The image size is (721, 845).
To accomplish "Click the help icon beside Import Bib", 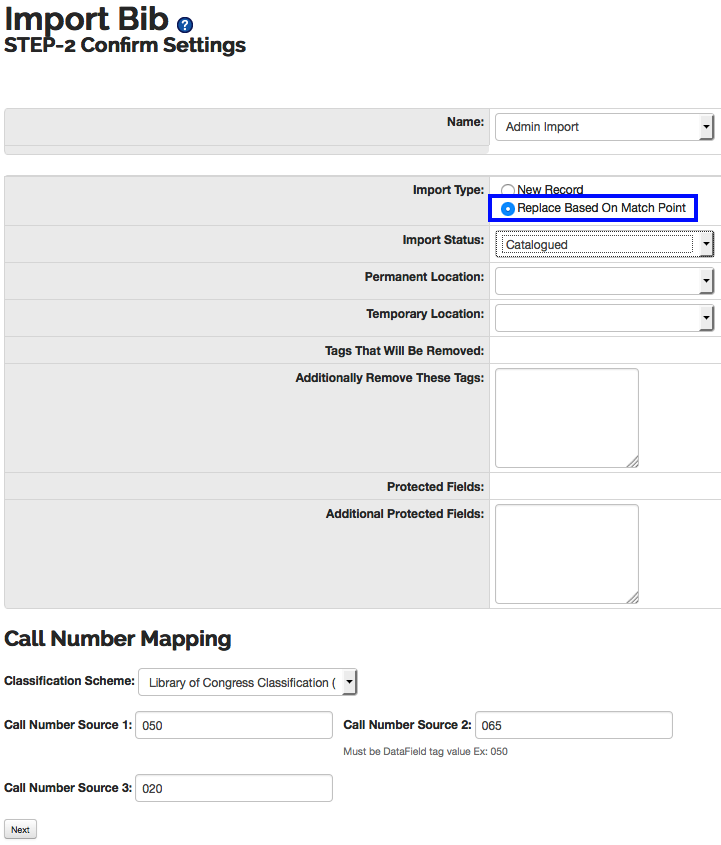I will click(x=184, y=25).
